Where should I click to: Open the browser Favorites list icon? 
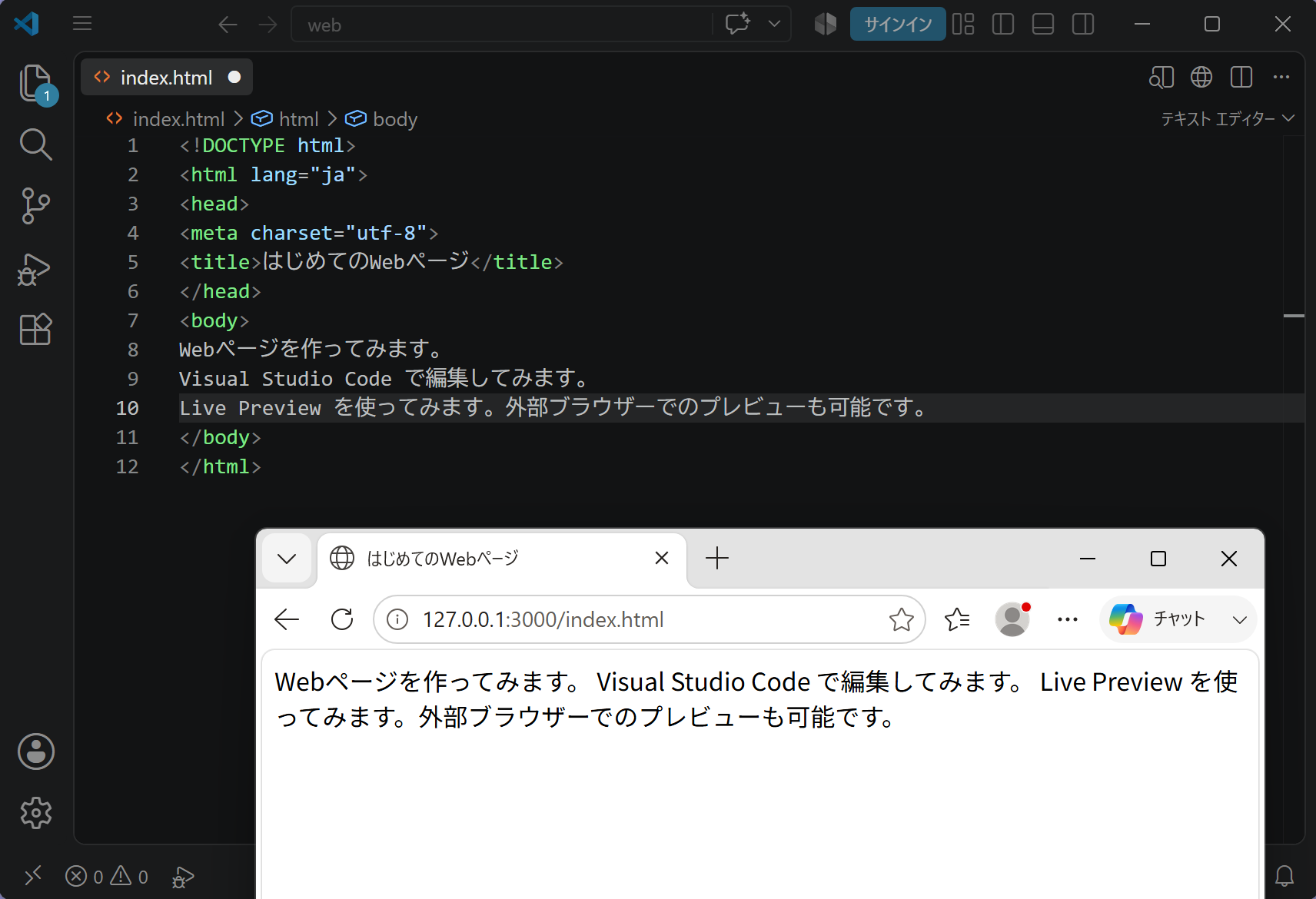click(x=957, y=619)
